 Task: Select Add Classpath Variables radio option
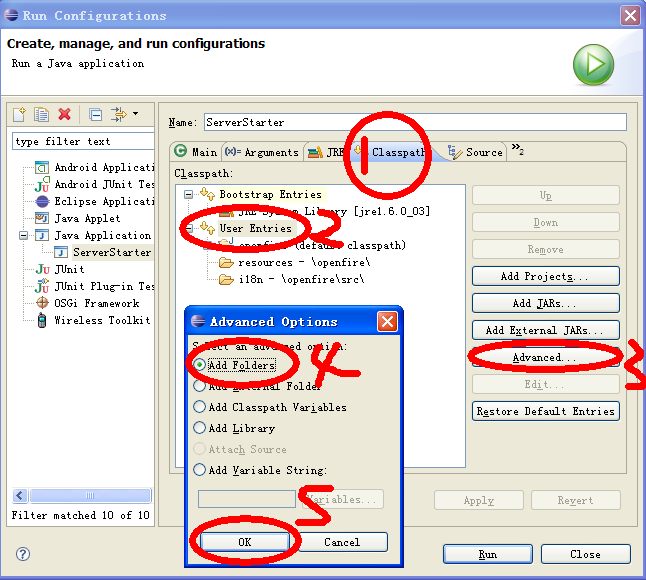(270, 407)
